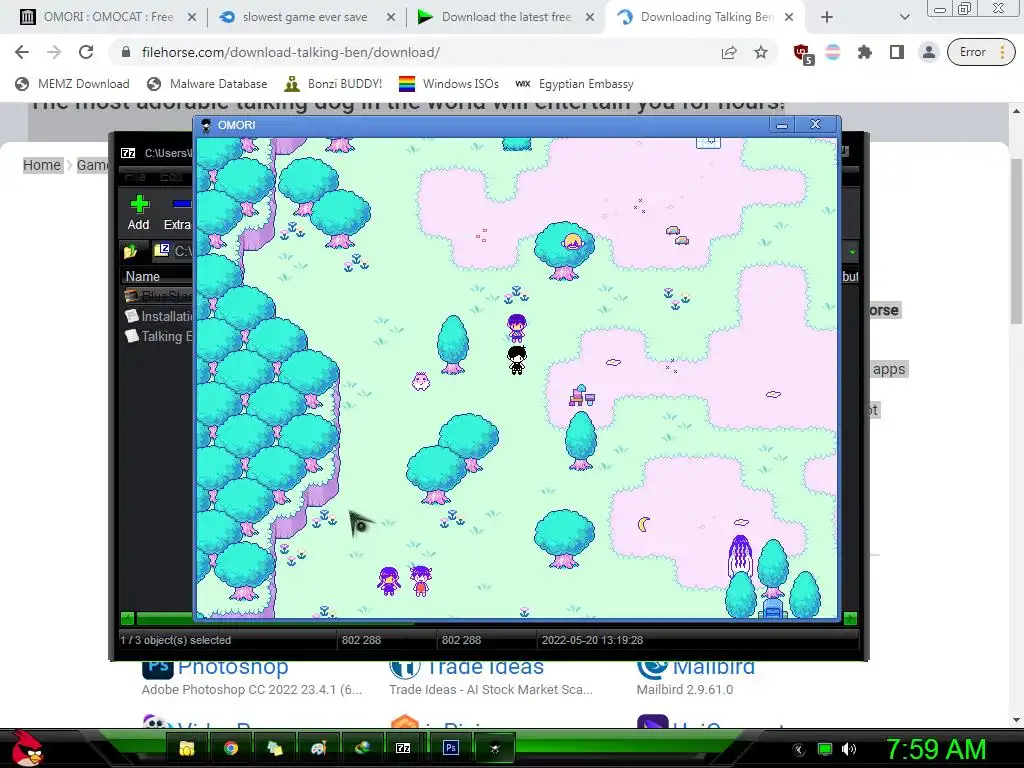Screen dimensions: 1024x768
Task: Click the Add button in 7-Zip
Action: (138, 213)
